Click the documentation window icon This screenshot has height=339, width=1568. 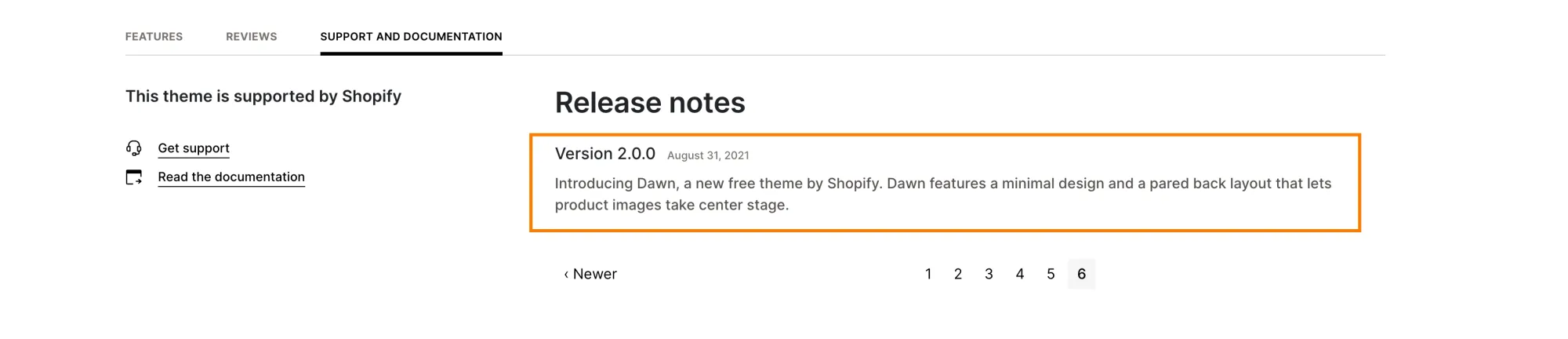click(134, 177)
